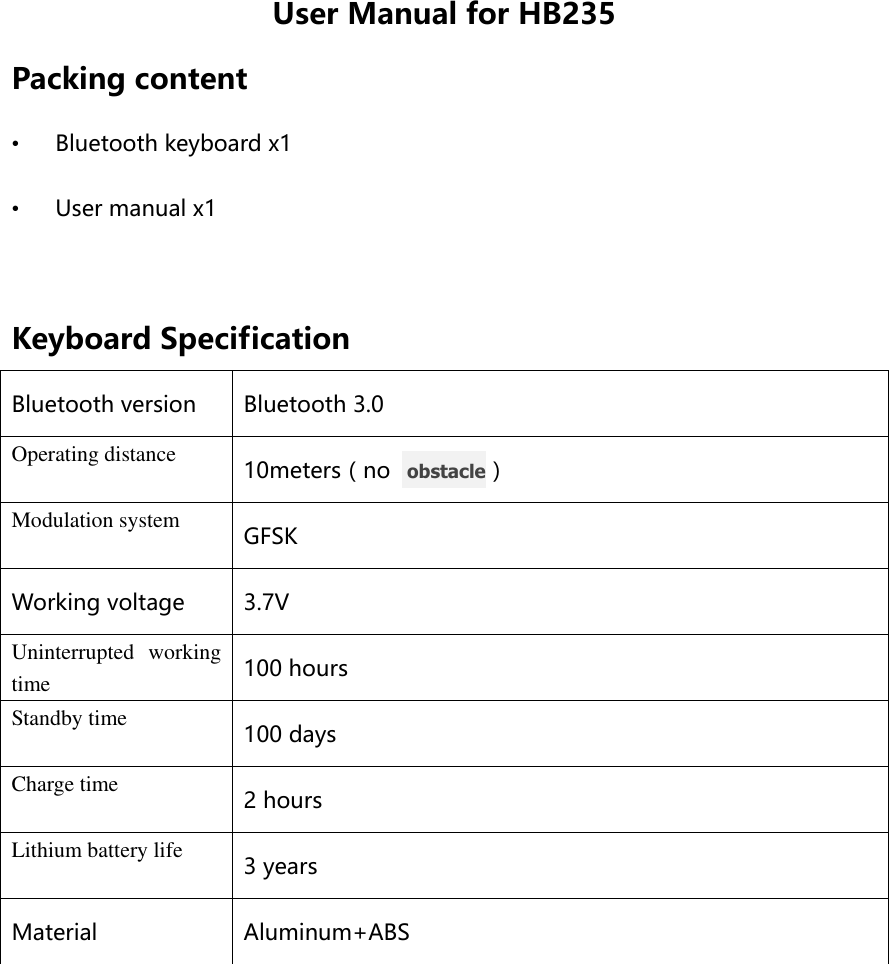Click the "3.7V" value cell
Viewport: 889px width, 964px height.
pos(267,603)
